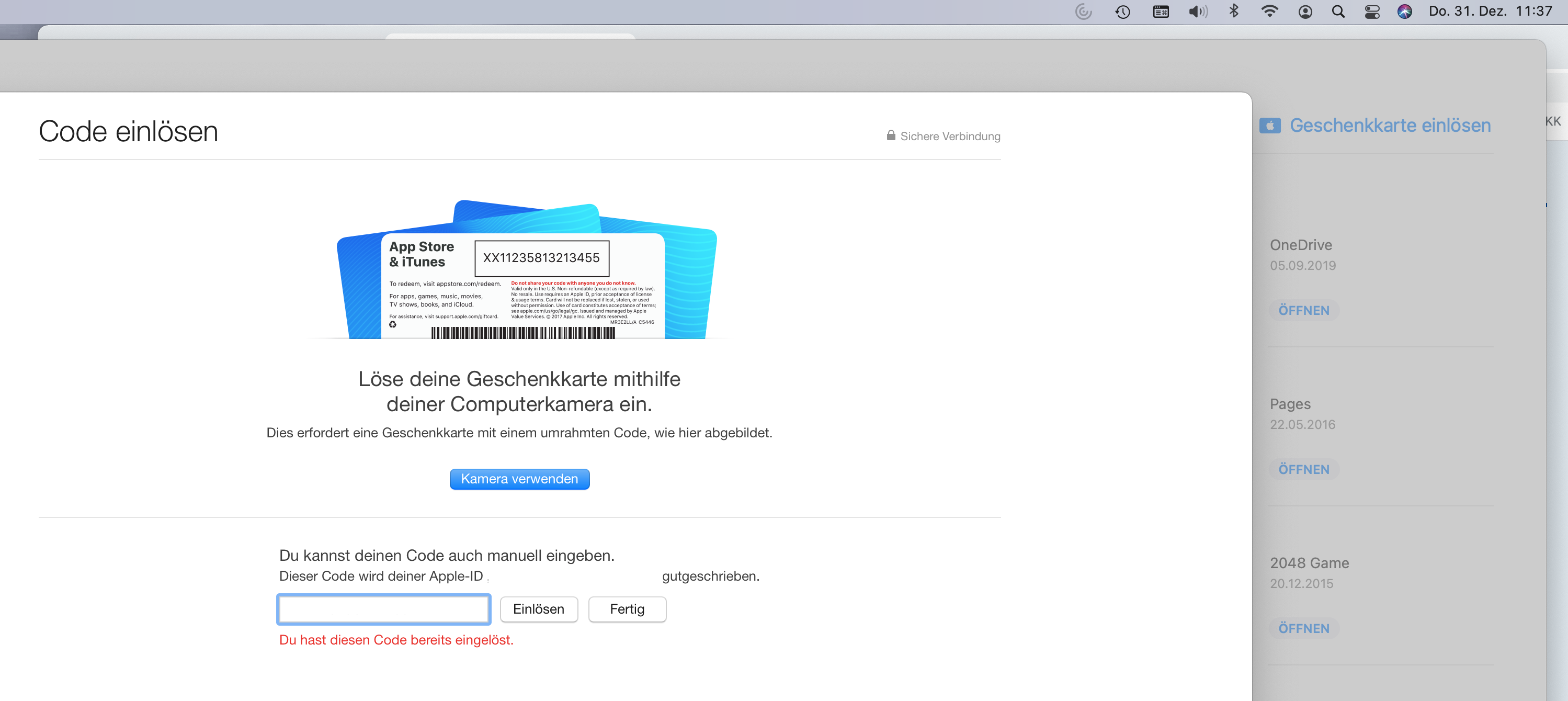Viewport: 1568px width, 701px height.
Task: Click ÖFFNEN for OneDrive
Action: (1303, 311)
